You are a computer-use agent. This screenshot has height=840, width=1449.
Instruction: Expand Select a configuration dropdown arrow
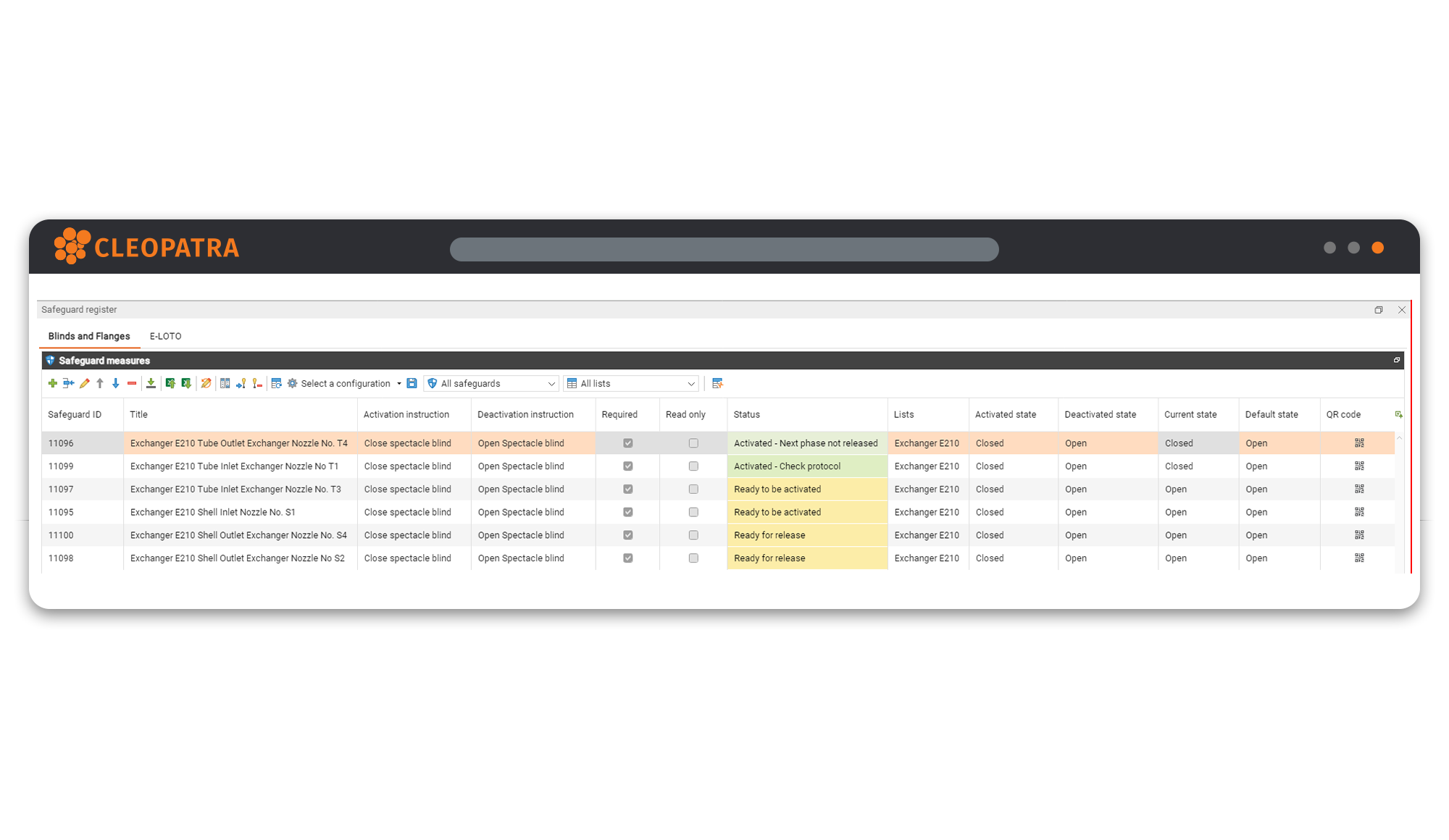click(x=399, y=384)
